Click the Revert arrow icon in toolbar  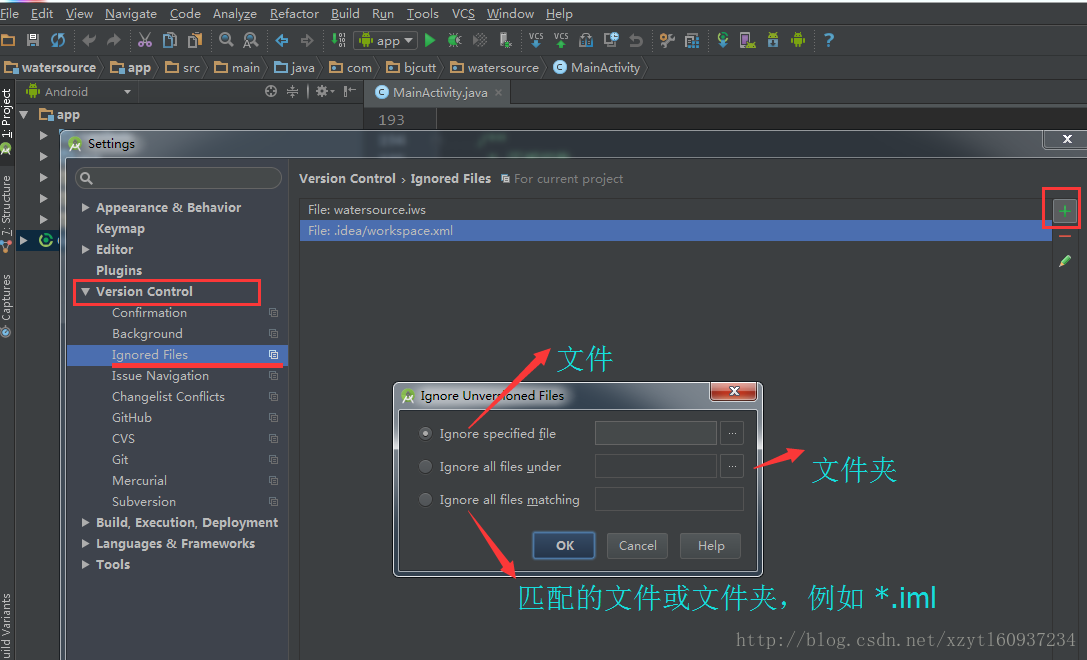(636, 40)
